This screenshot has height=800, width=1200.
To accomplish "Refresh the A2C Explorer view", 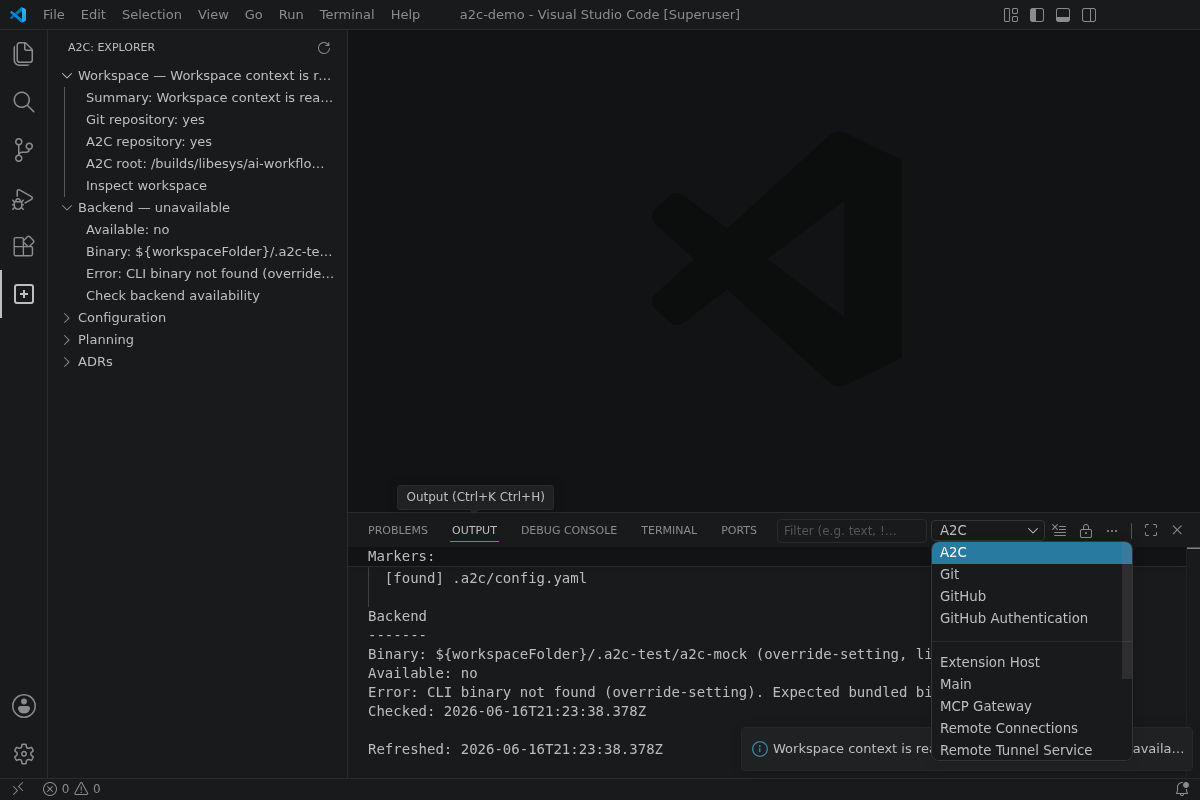I will coord(323,48).
